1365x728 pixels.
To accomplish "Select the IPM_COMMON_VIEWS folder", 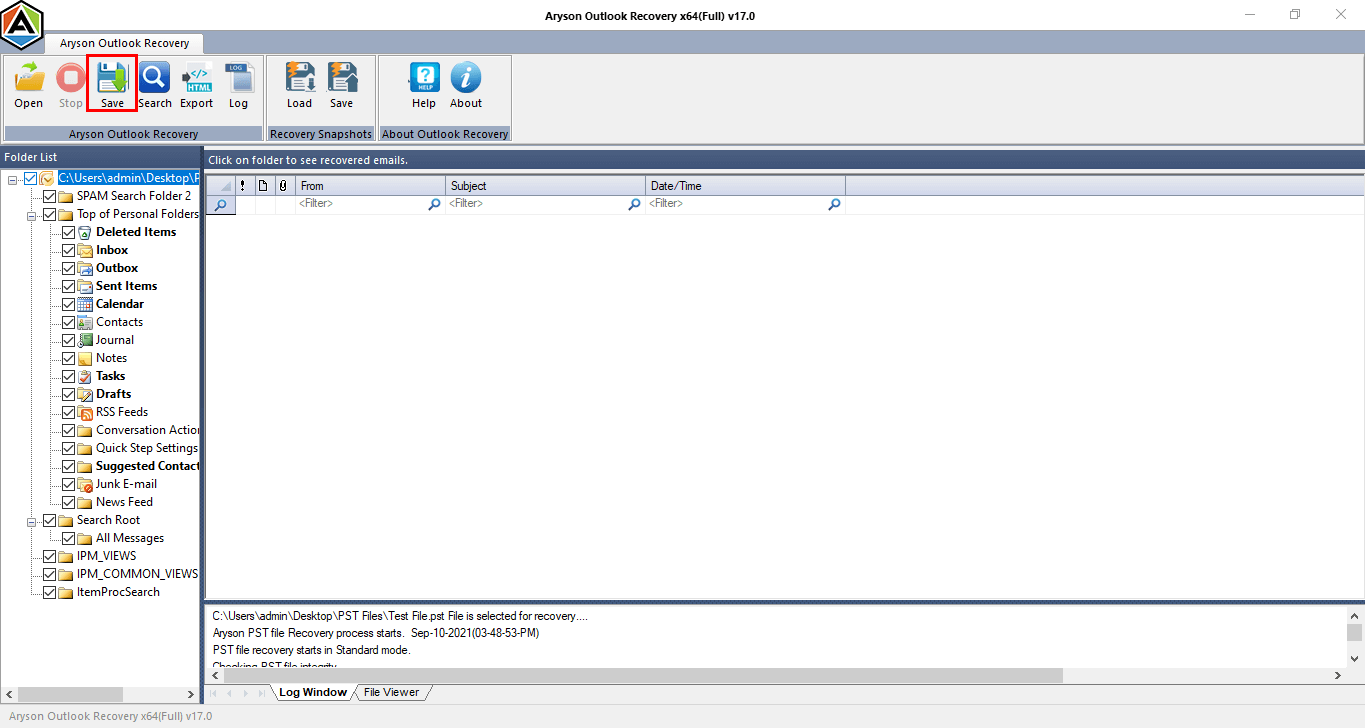I will click(x=137, y=574).
